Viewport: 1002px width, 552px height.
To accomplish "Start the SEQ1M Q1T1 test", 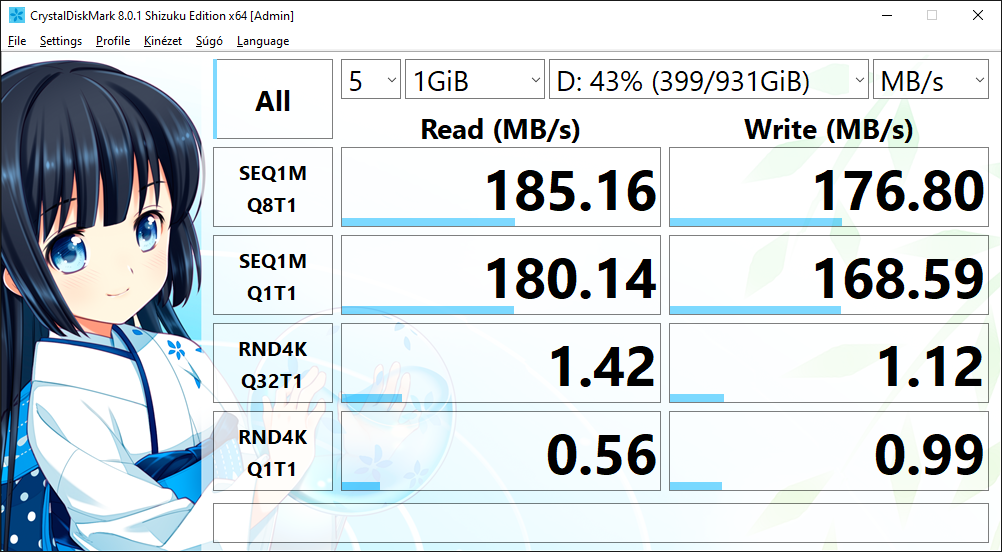I will 273,275.
